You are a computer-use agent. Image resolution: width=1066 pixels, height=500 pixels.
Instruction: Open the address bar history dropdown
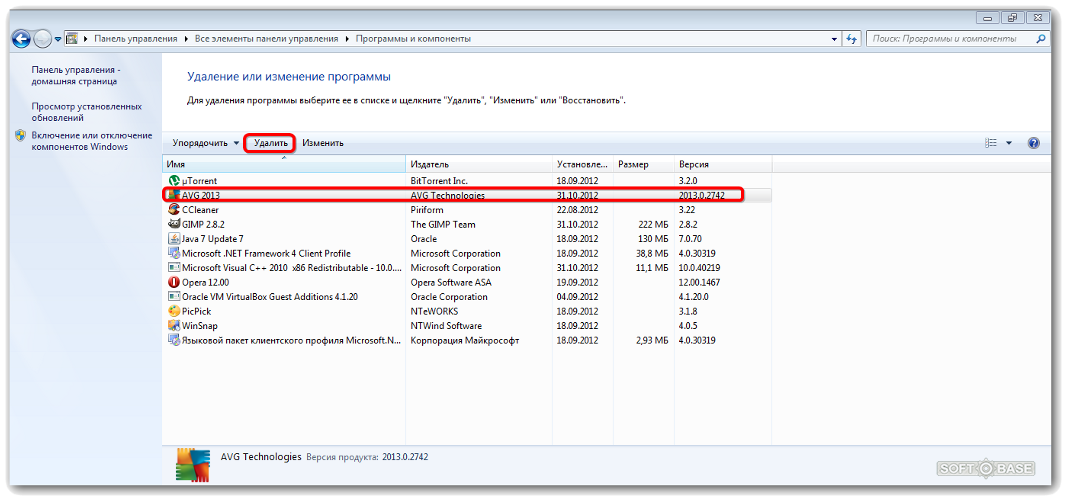(x=835, y=39)
